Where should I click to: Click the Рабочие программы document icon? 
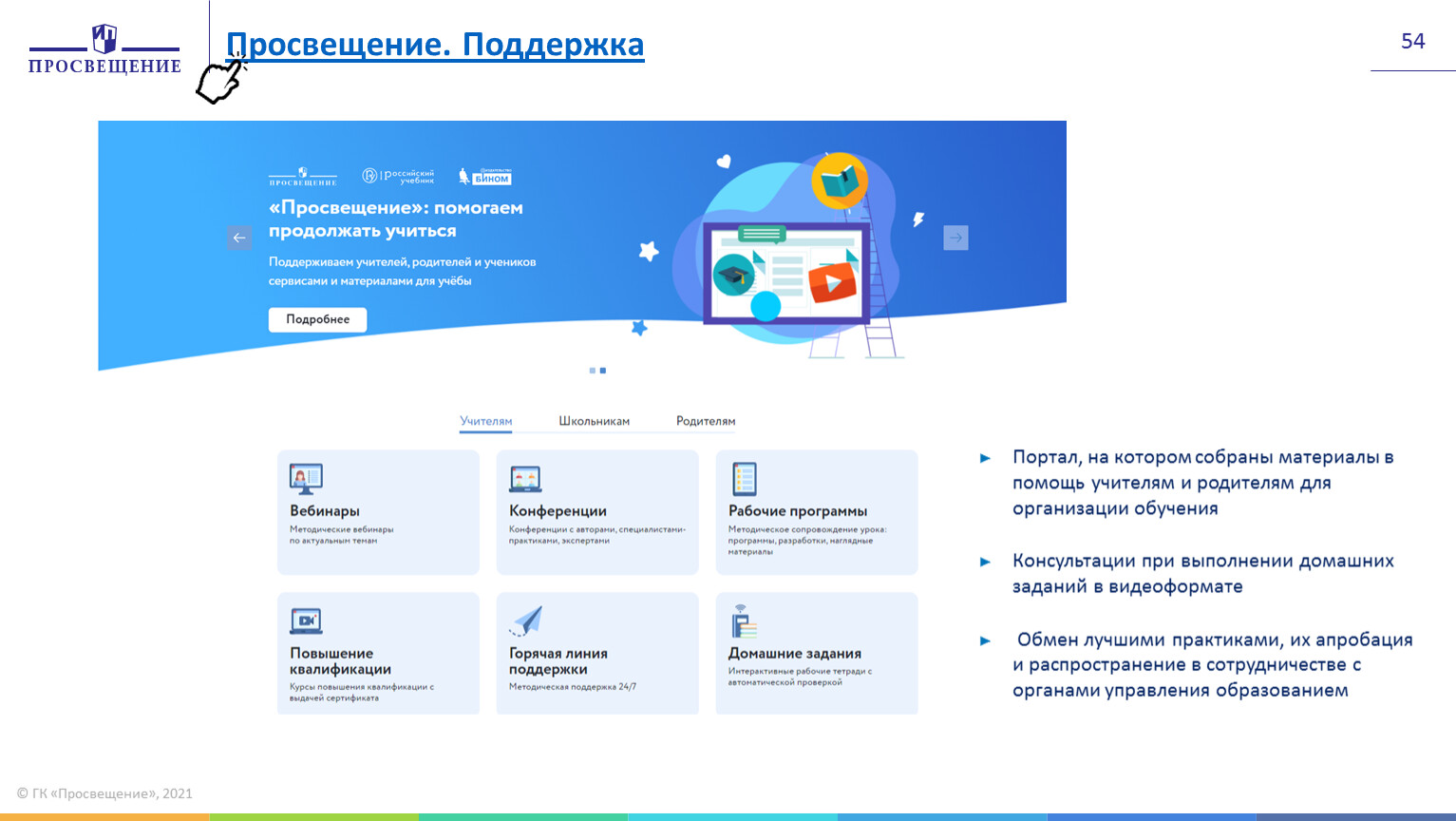[x=745, y=479]
